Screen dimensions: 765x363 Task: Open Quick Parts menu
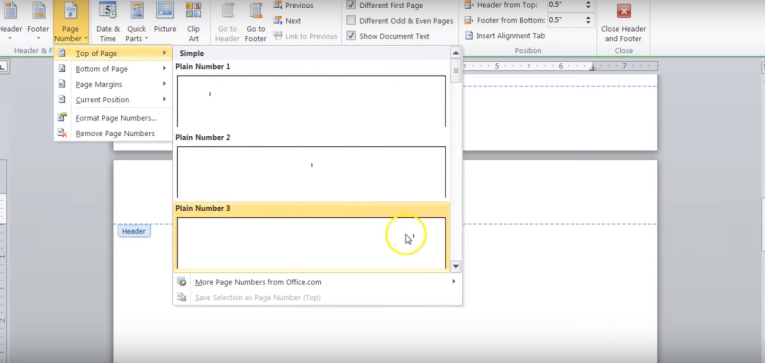[137, 21]
